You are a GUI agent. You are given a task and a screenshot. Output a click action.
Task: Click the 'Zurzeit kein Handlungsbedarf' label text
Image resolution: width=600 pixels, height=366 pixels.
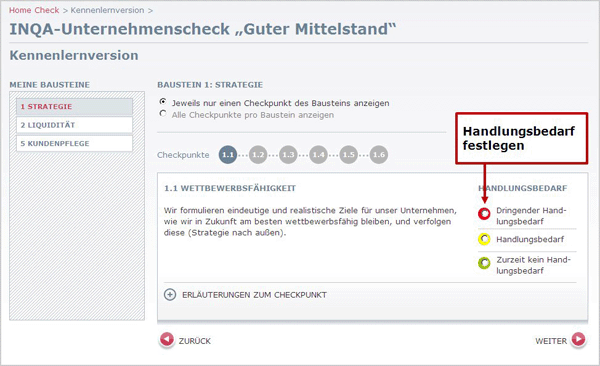(533, 265)
